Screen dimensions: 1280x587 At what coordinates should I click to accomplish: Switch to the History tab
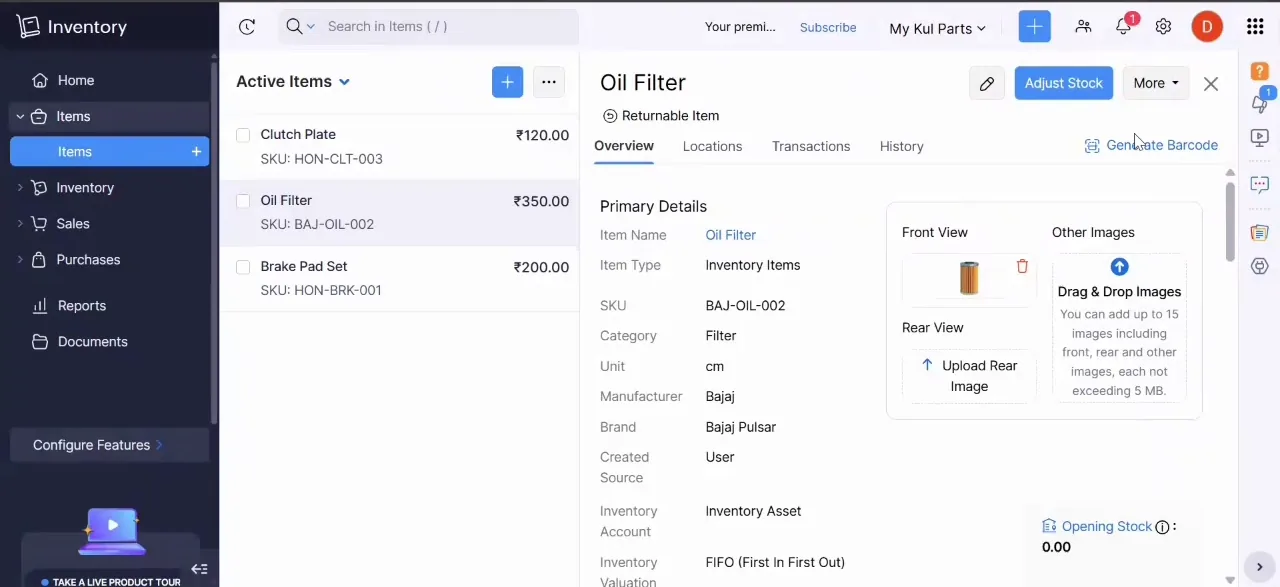901,146
